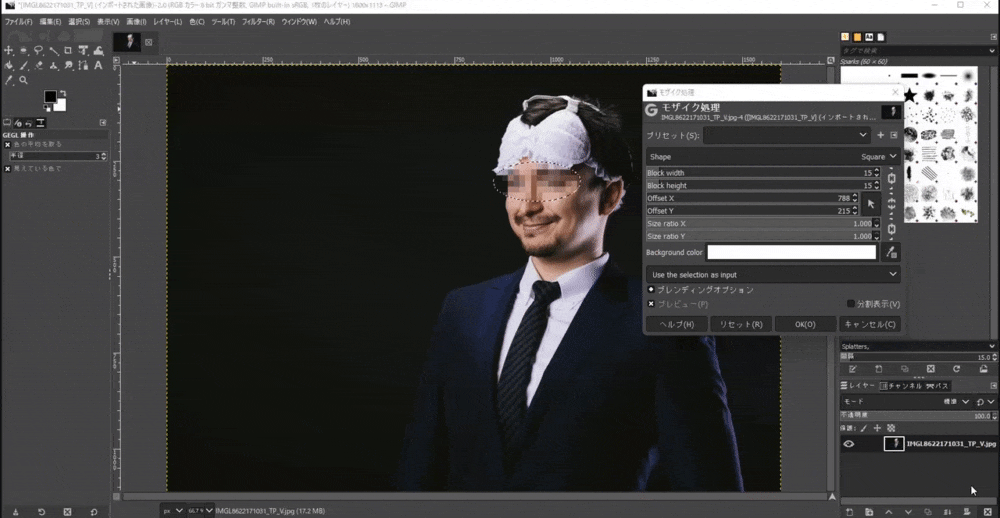
Task: Click the offset position picker arrow button
Action: 870,204
